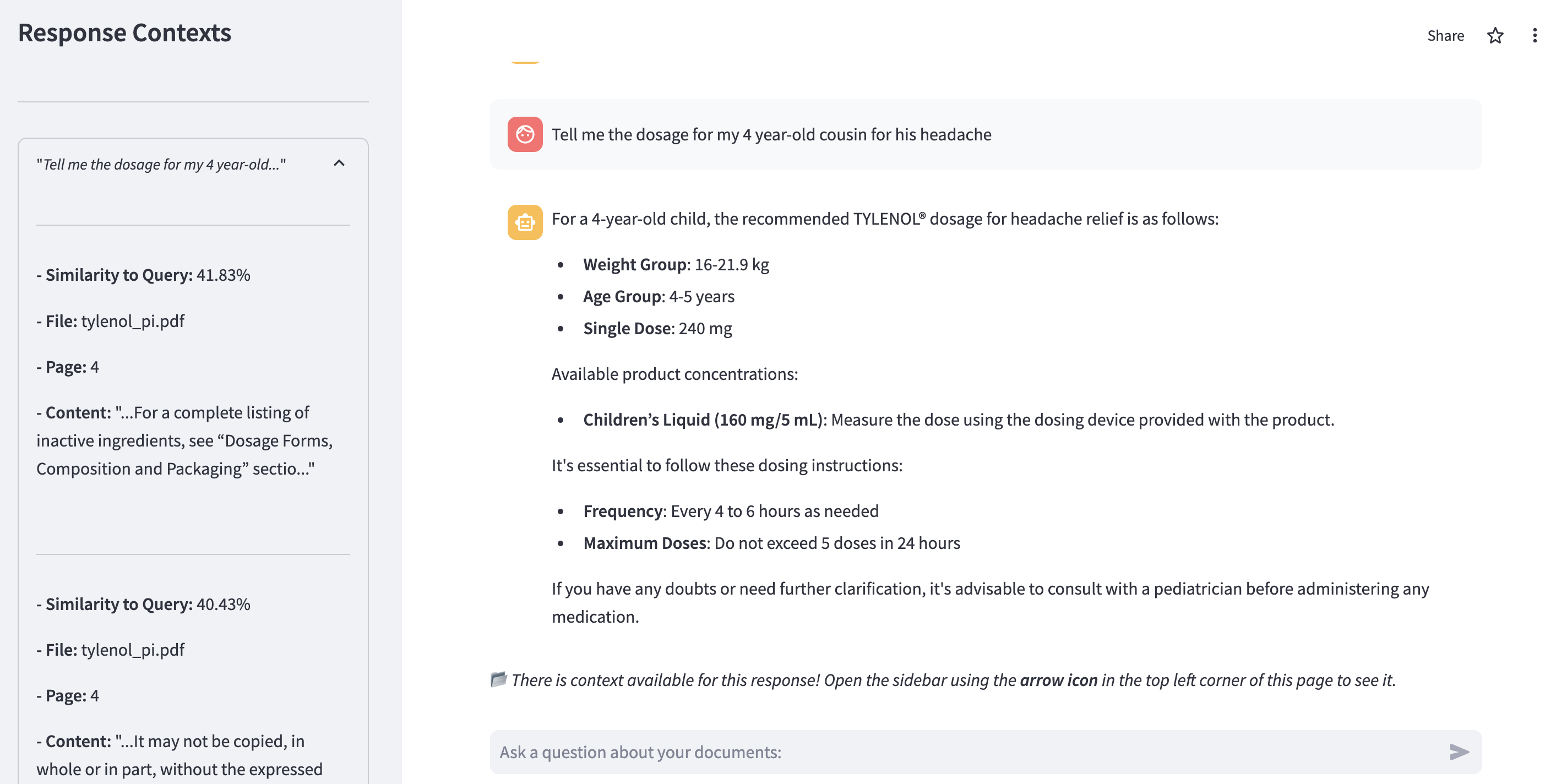Click the "Maximum Doses" bullet line
Image resolution: width=1567 pixels, height=784 pixels.
click(771, 543)
